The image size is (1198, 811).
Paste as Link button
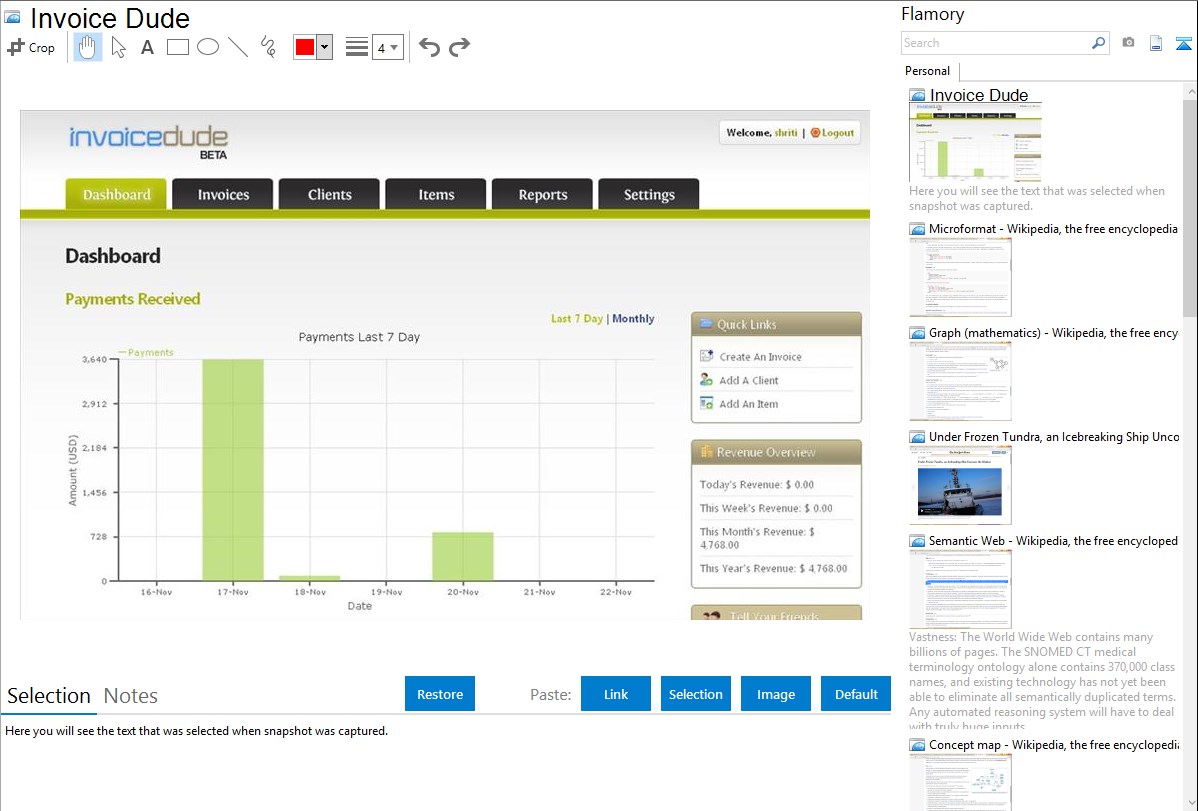pyautogui.click(x=616, y=694)
